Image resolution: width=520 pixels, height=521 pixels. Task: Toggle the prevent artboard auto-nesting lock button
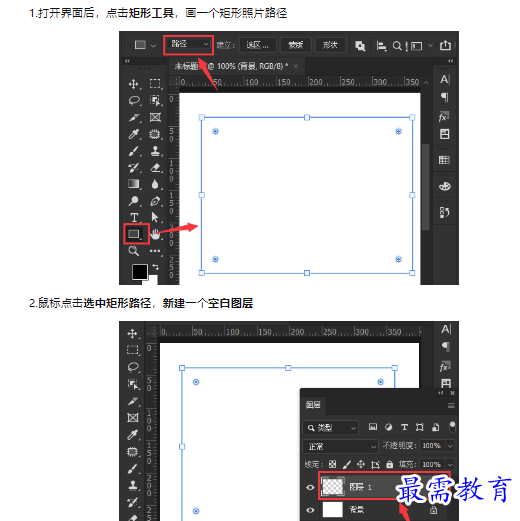point(375,464)
